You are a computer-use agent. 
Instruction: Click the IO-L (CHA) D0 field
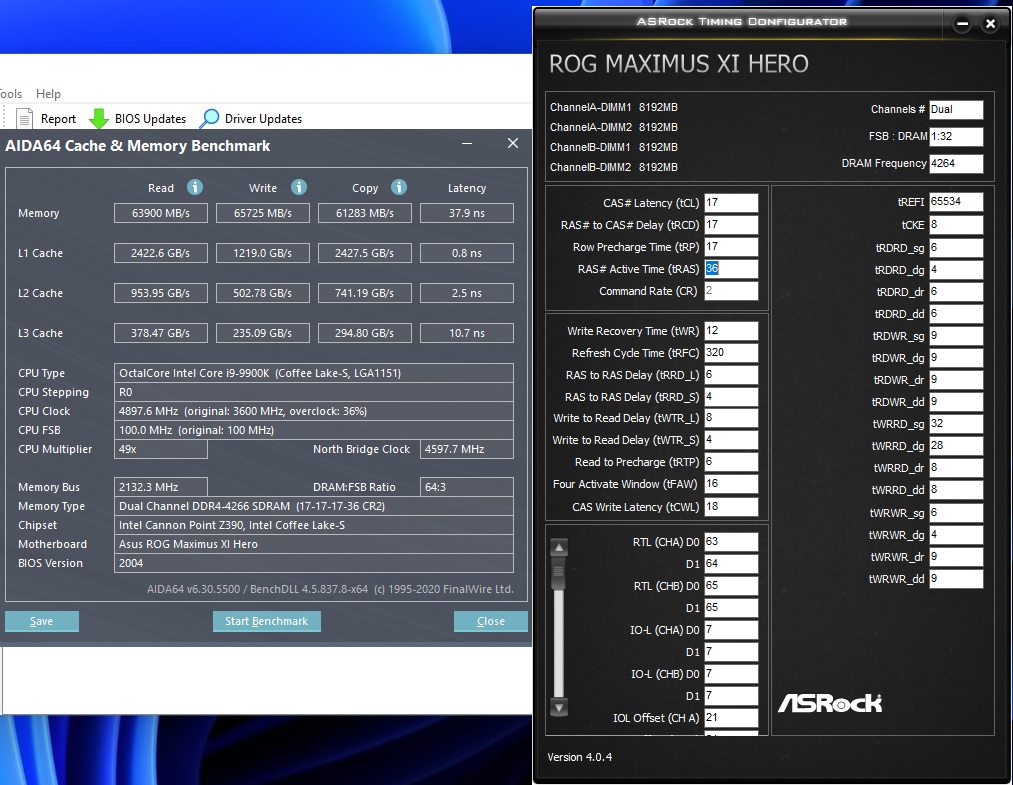[731, 629]
